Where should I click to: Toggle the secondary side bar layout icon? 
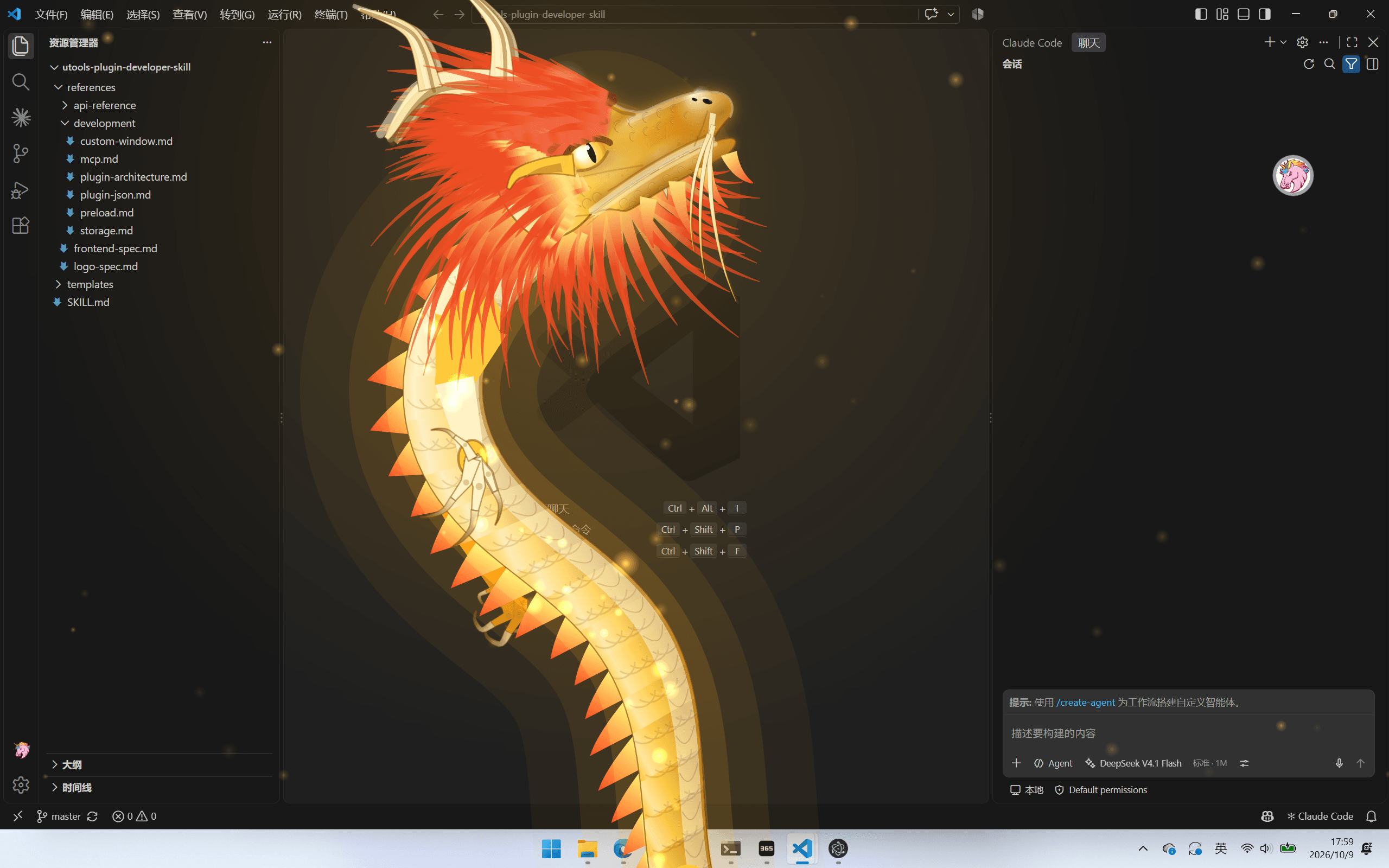[x=1264, y=14]
